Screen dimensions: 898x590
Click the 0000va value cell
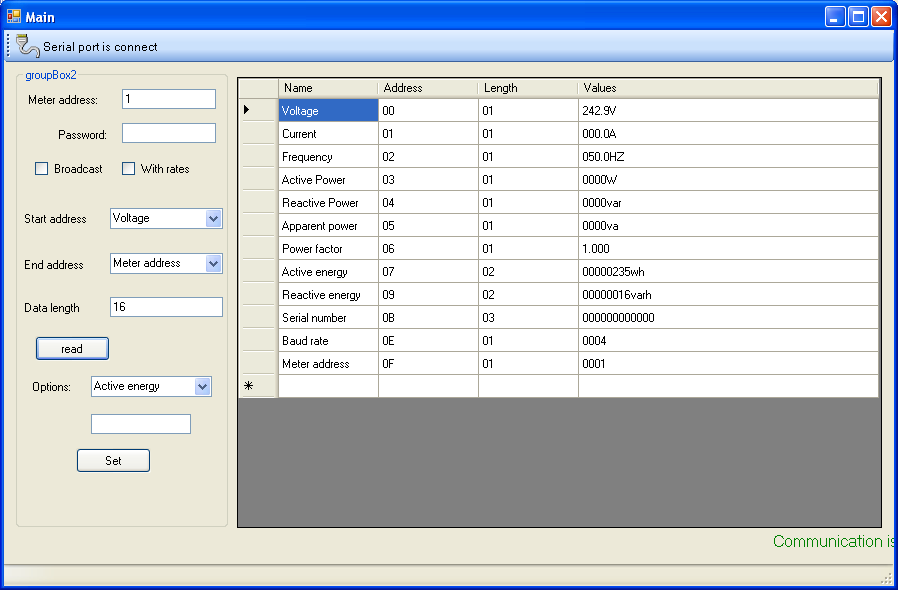click(728, 225)
